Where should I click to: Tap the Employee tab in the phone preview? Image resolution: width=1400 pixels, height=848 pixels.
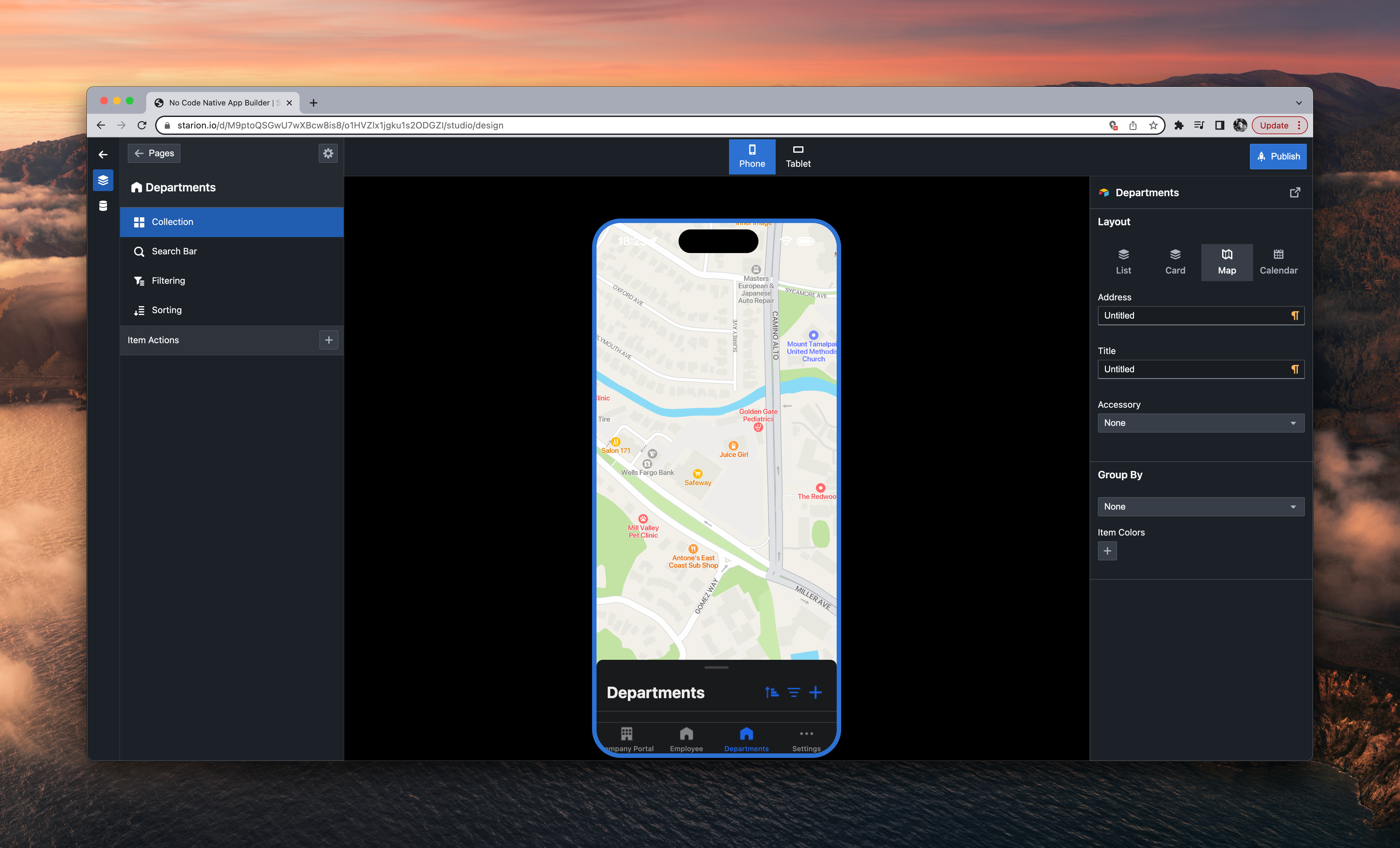click(x=686, y=739)
